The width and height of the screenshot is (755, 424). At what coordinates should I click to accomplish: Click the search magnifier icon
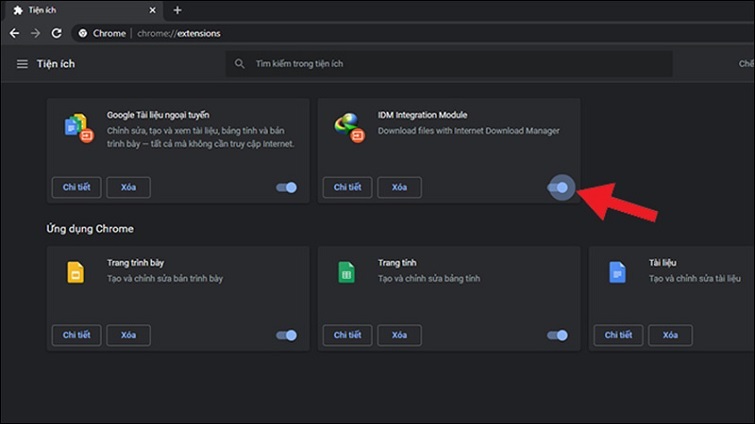point(239,64)
